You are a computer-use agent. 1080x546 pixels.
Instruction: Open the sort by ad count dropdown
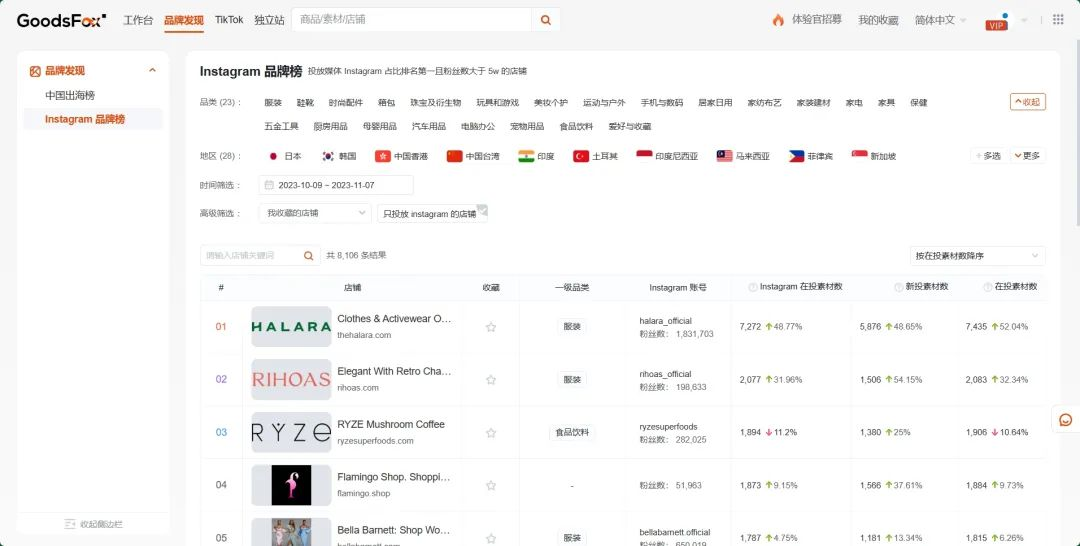coord(977,256)
